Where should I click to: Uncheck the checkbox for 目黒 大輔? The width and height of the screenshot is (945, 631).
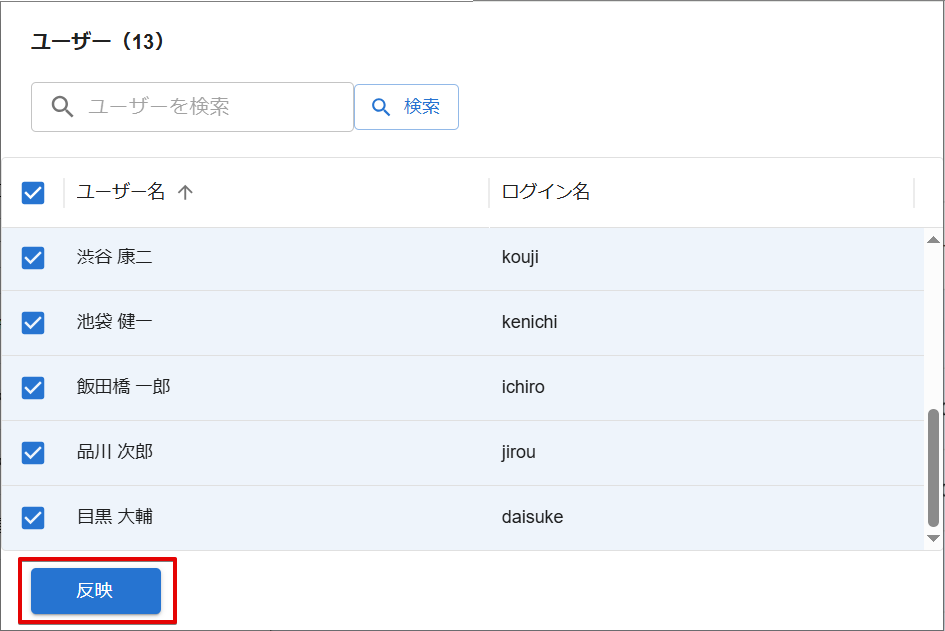33,518
